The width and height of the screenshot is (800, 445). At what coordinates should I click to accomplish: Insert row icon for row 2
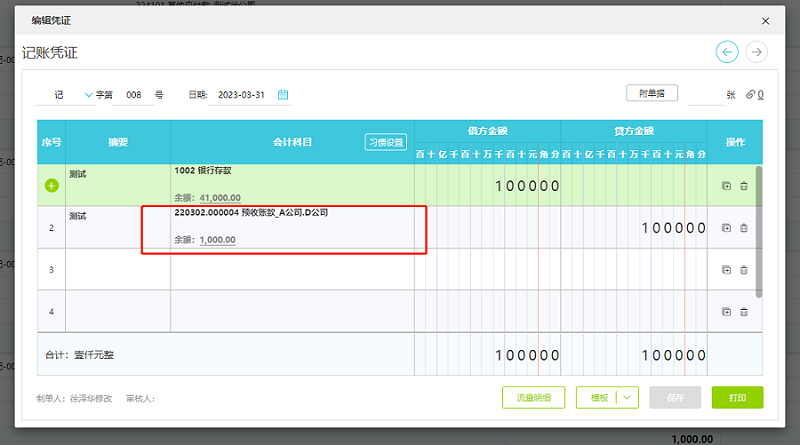click(727, 228)
